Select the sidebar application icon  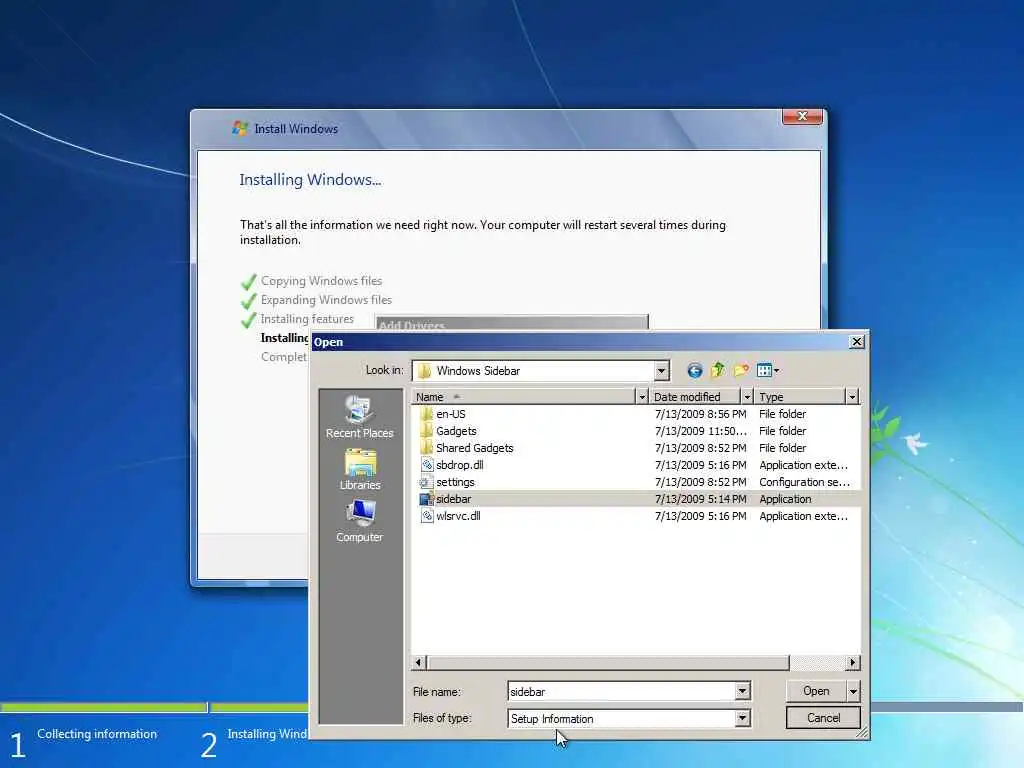[x=426, y=499]
